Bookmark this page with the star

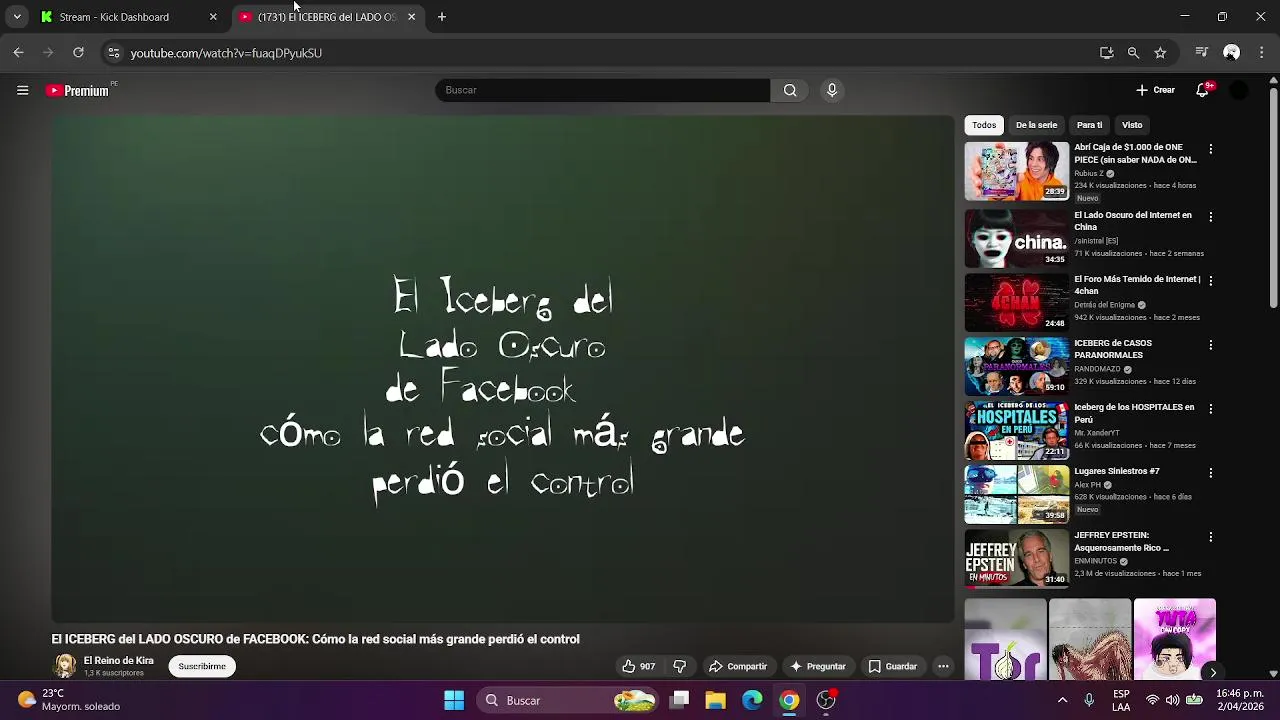[1160, 53]
